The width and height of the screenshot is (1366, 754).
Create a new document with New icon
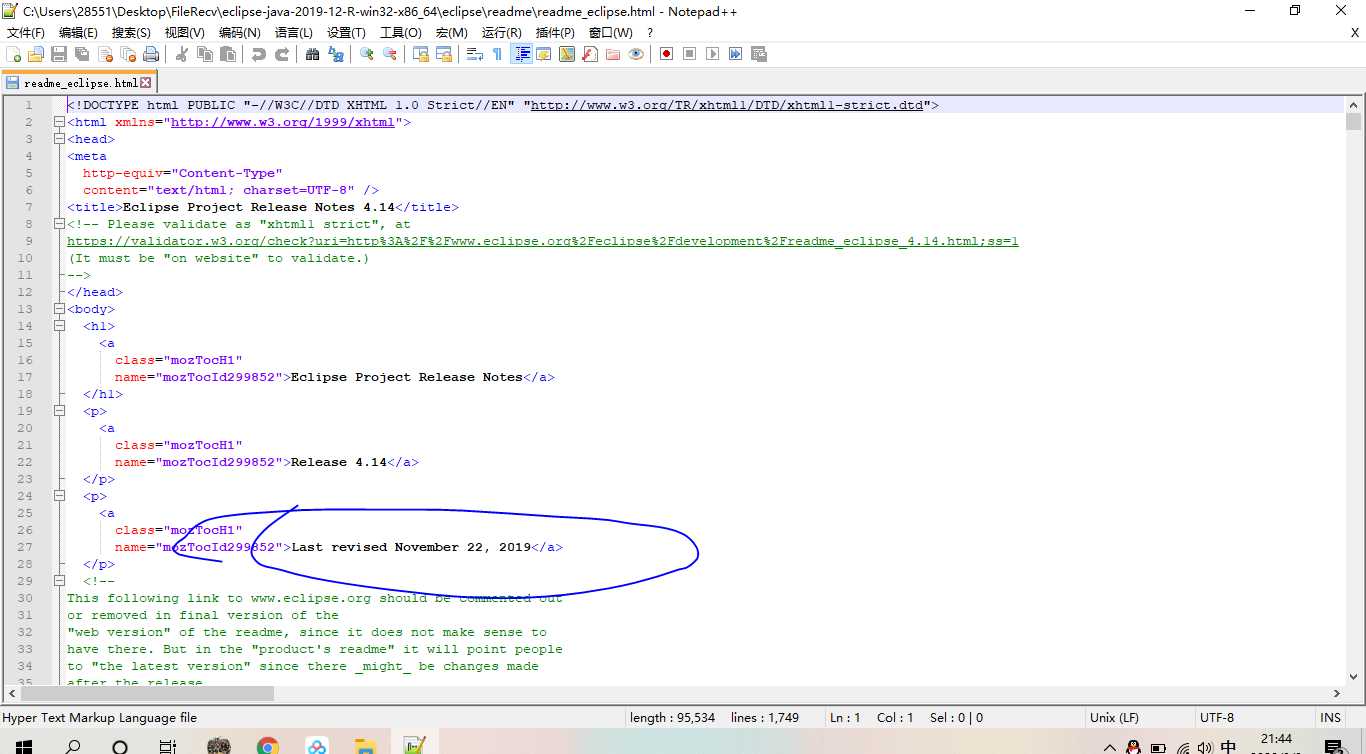pyautogui.click(x=14, y=54)
